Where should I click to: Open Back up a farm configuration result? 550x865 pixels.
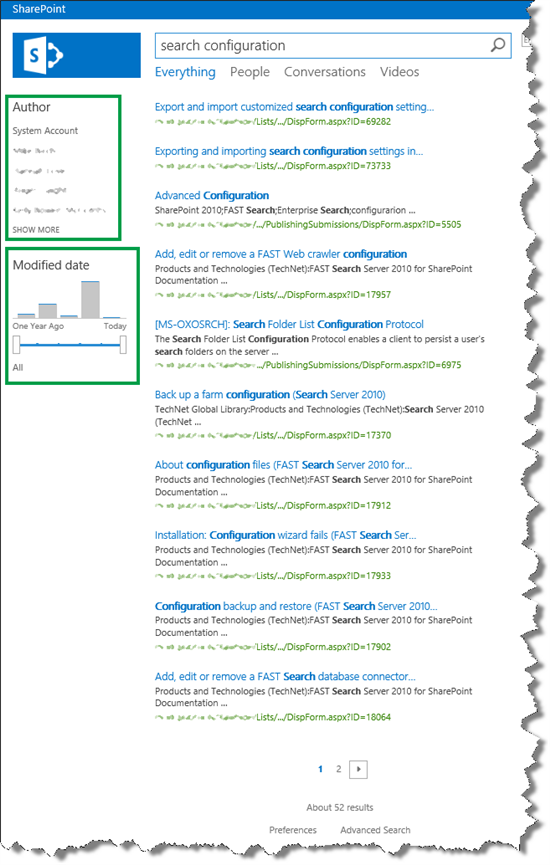[x=270, y=394]
